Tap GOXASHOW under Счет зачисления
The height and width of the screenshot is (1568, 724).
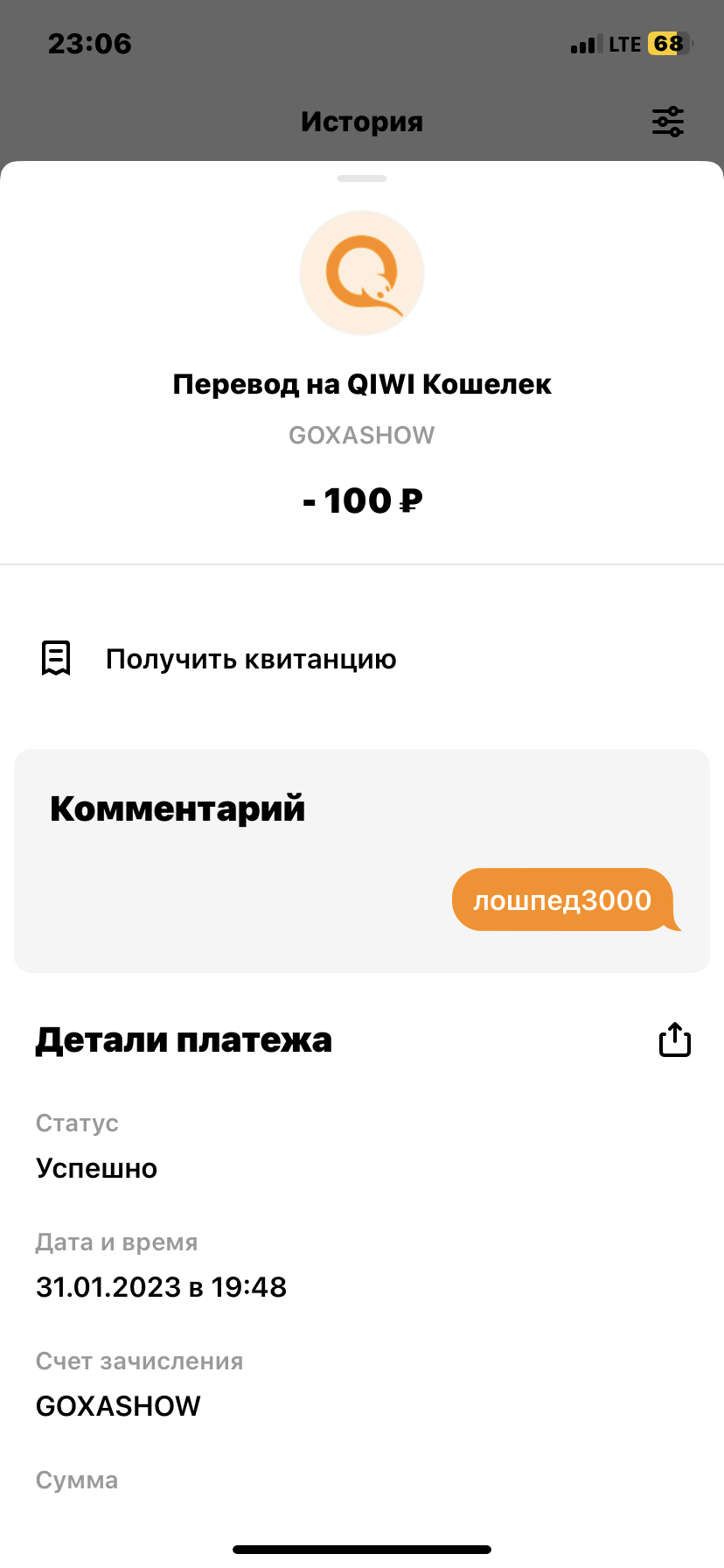118,1406
